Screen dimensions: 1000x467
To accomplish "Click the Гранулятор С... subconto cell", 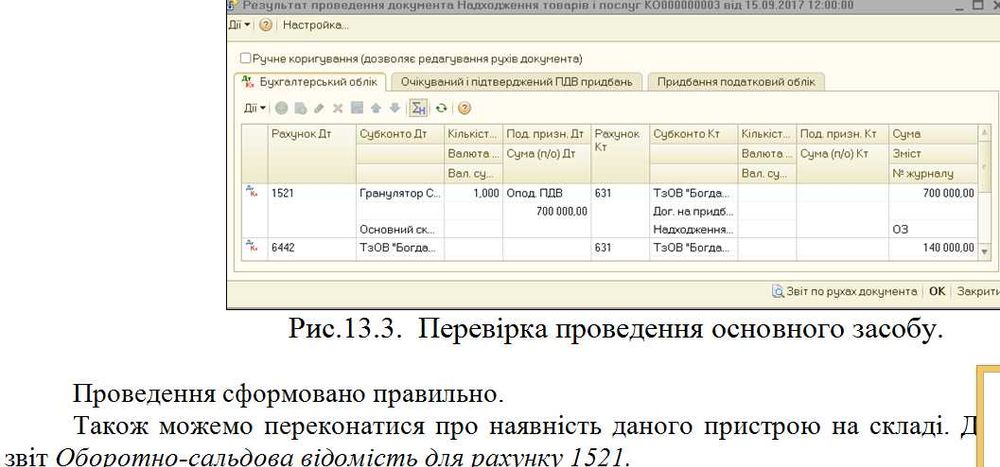I will click(400, 193).
